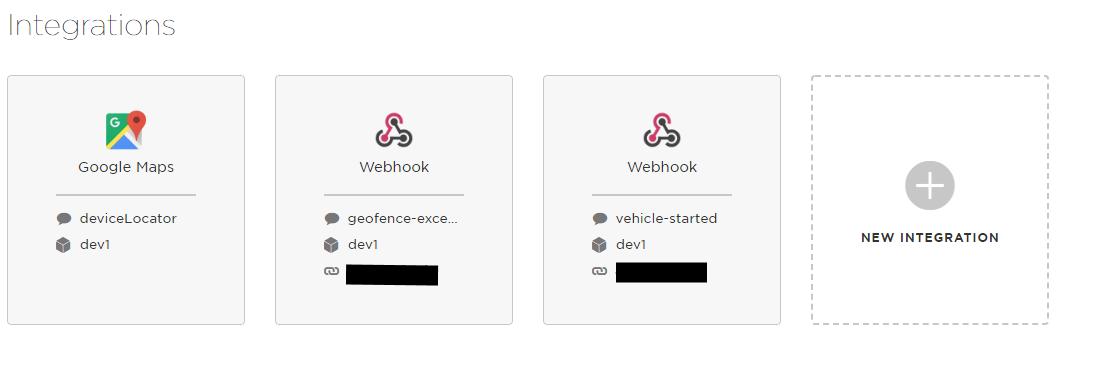This screenshot has height=368, width=1109.
Task: Click the geofence card's Webhook logo icon
Action: pos(394,130)
